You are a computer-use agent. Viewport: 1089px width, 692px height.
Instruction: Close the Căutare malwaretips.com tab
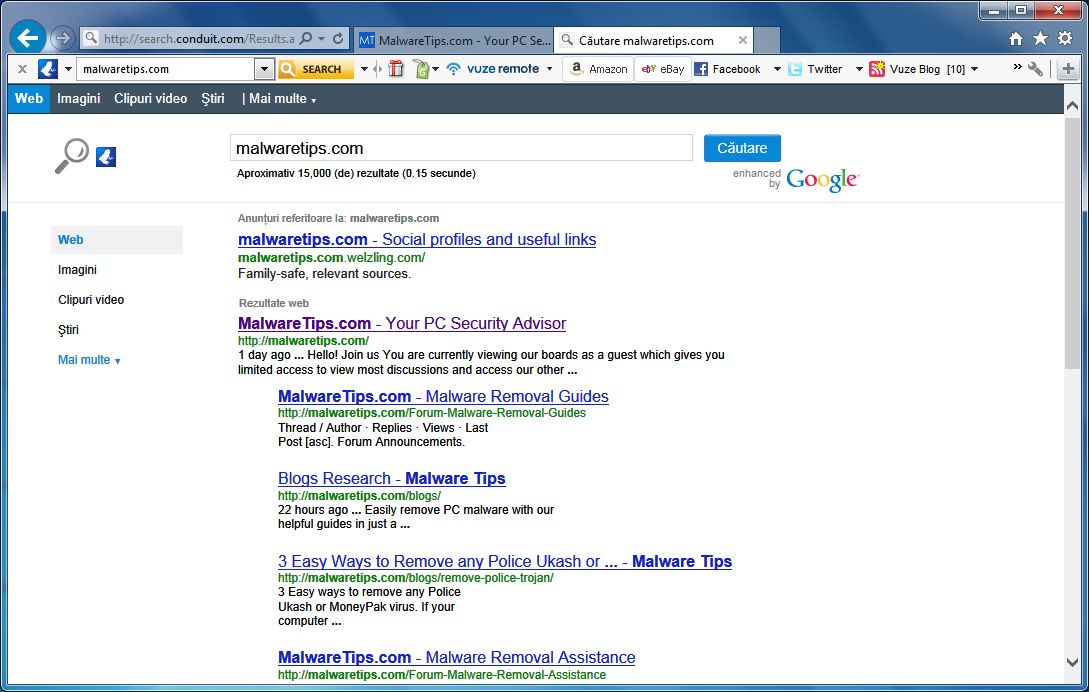(x=742, y=40)
